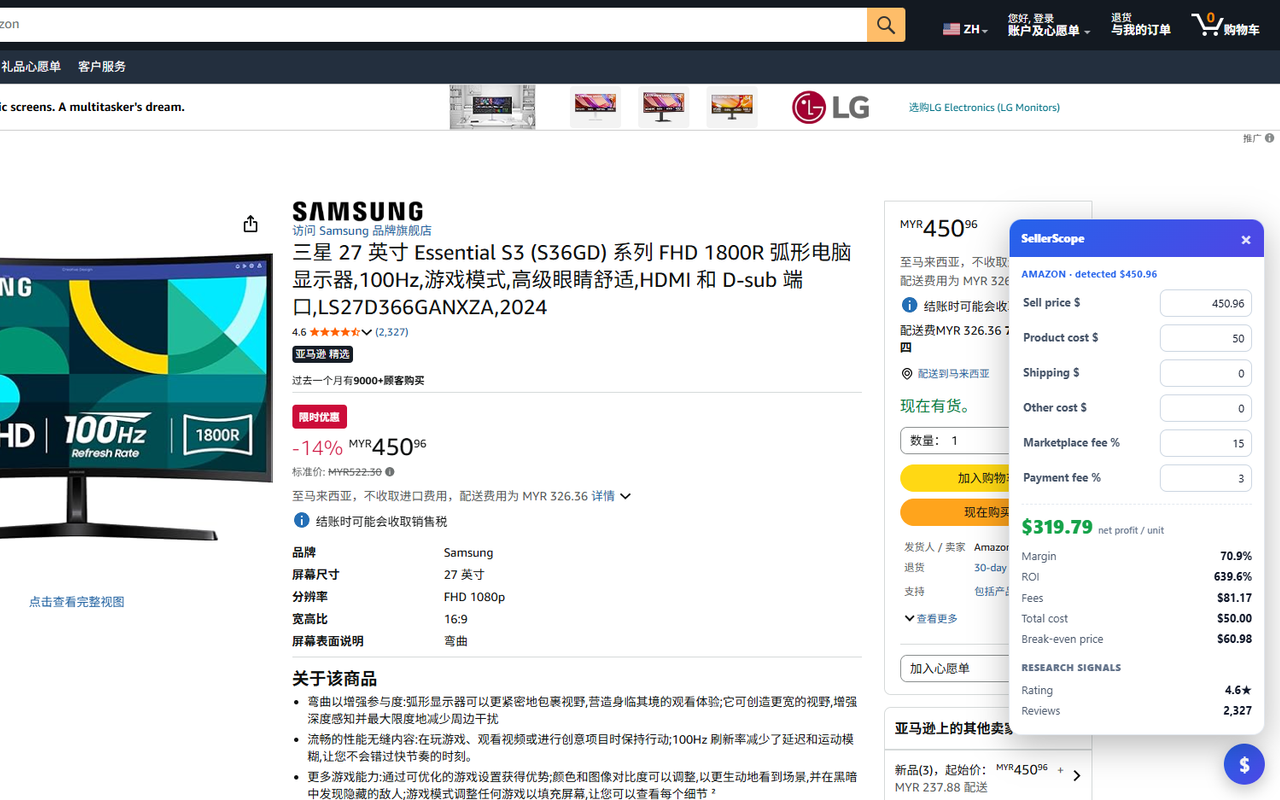
Task: Open 礼品心愿单 in navigation bar
Action: coord(31,67)
